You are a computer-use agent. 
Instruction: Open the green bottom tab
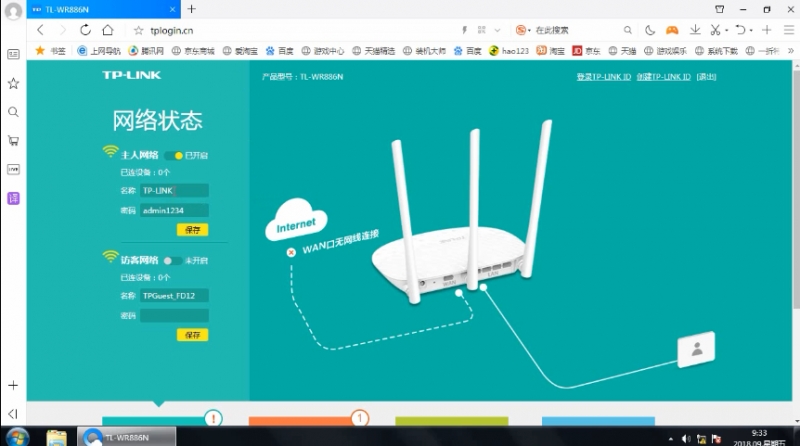click(x=452, y=421)
